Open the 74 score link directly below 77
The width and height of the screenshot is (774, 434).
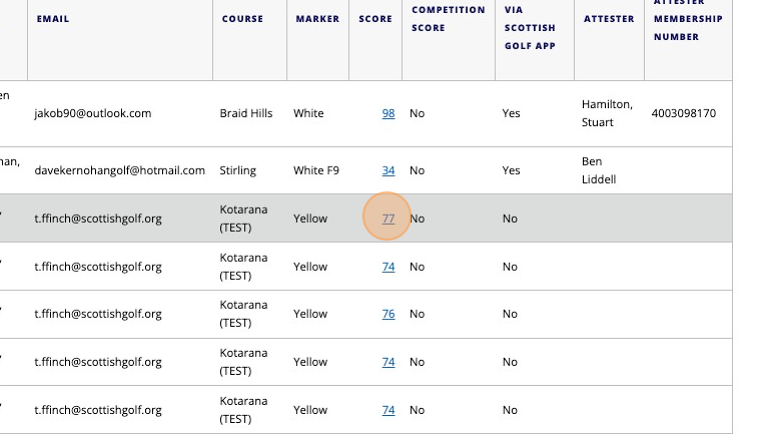tap(388, 267)
